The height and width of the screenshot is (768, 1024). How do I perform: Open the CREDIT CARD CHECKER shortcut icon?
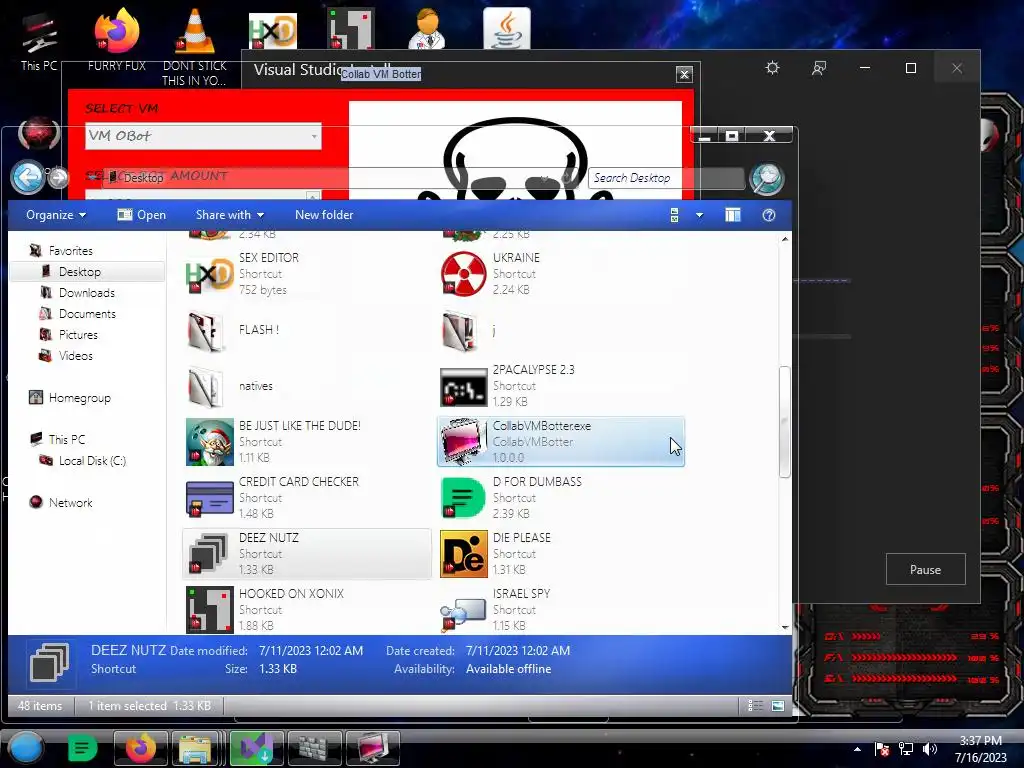[x=209, y=498]
